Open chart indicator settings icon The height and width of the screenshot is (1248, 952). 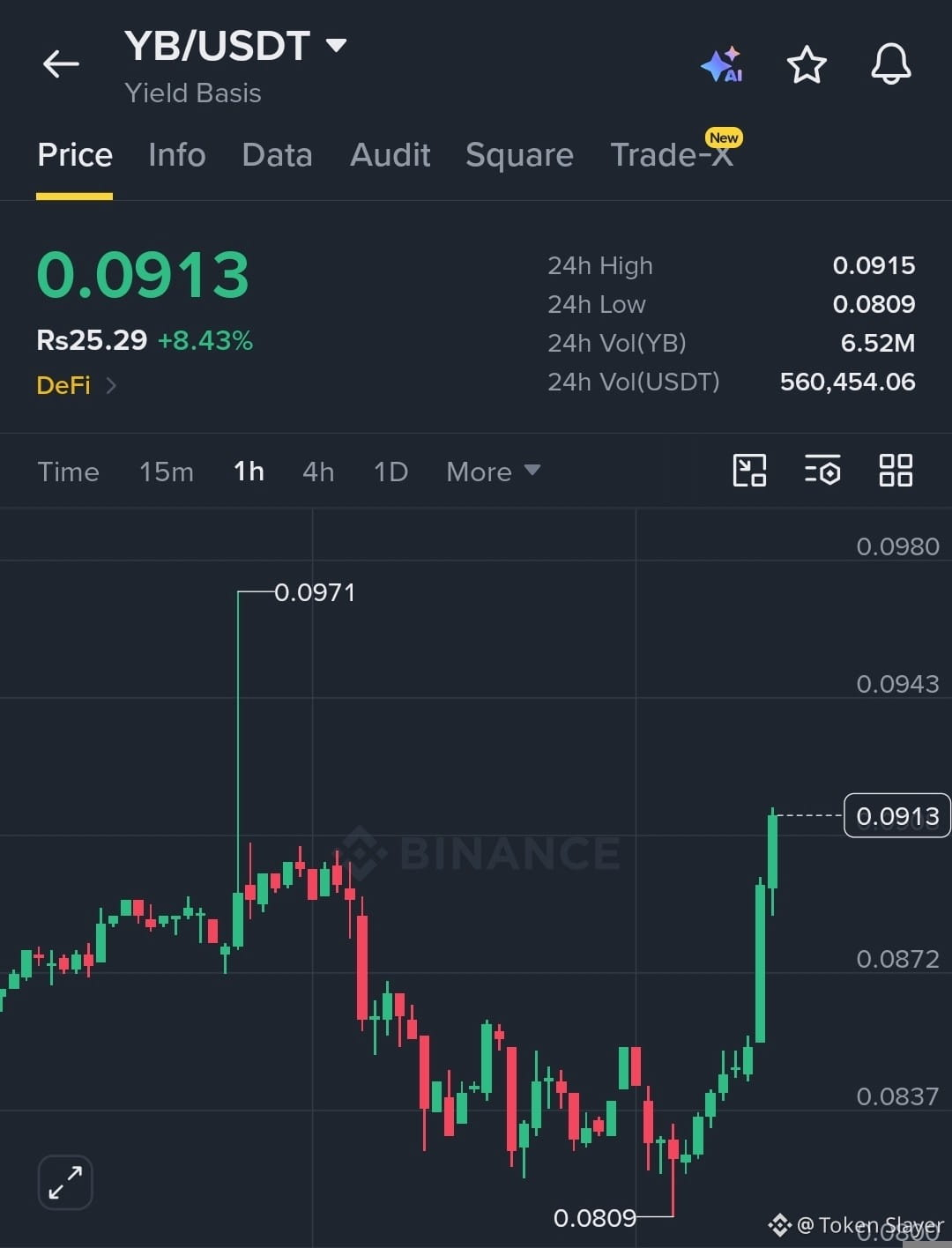[x=822, y=471]
